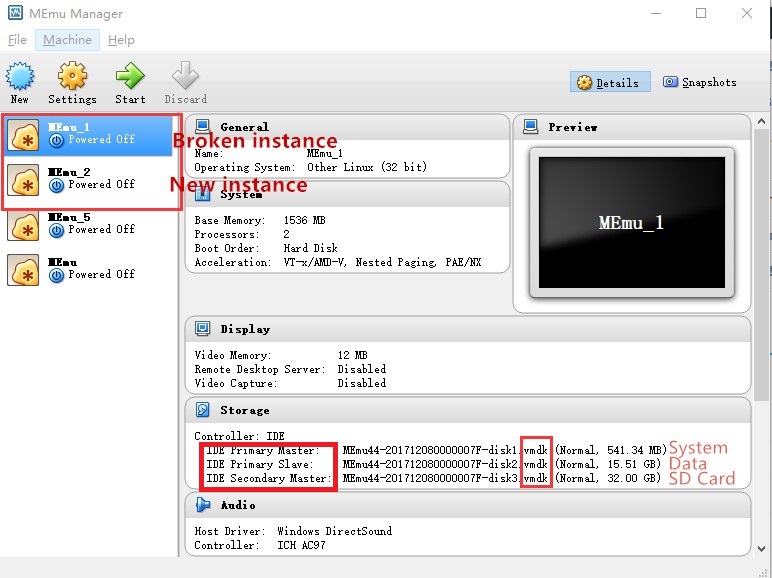Viewport: 772px width, 578px height.
Task: Select the MEmu_1 virtual machine
Action: click(90, 133)
